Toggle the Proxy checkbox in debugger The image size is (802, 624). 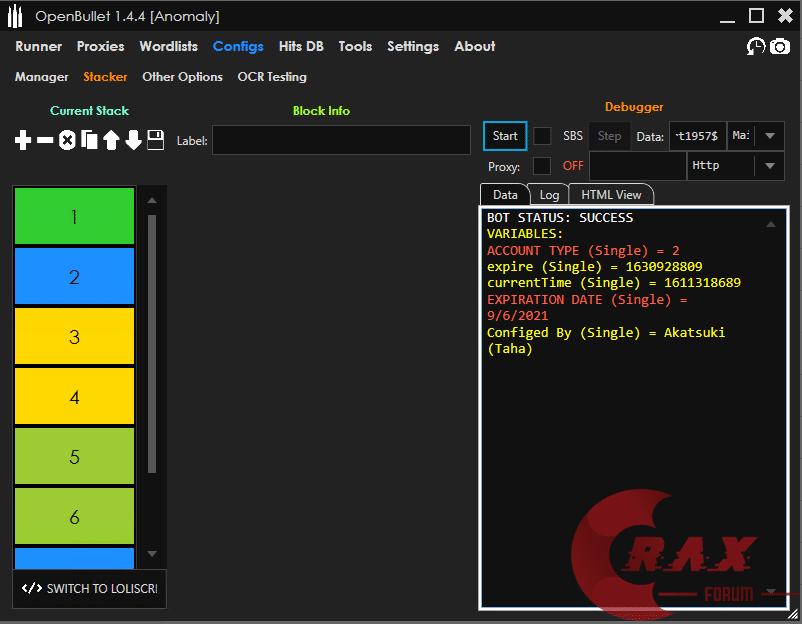(x=542, y=166)
